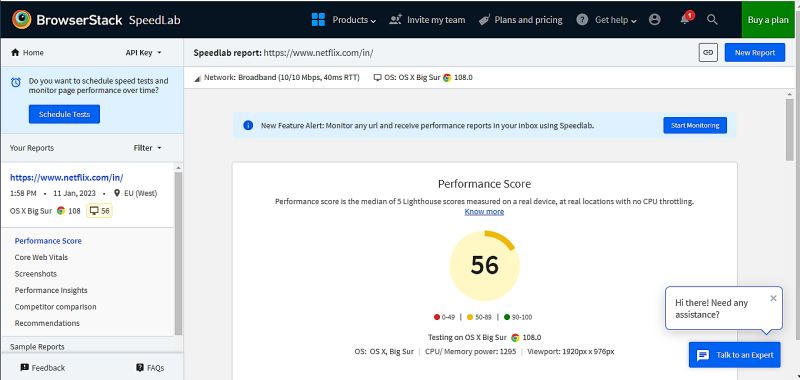
Task: Expand the Get help dropdown
Action: (x=616, y=20)
